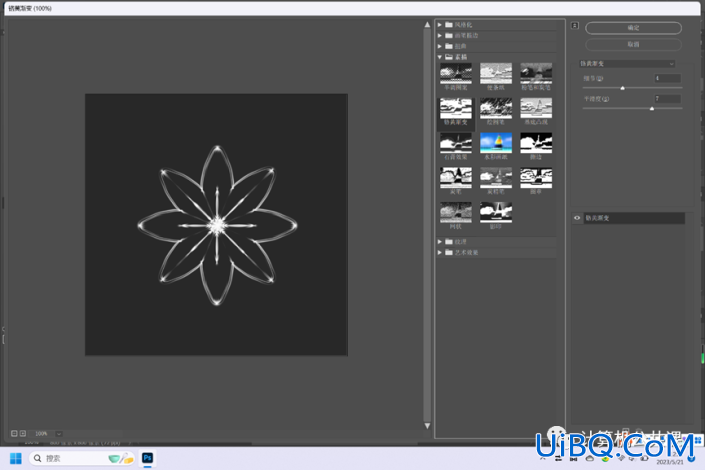Click the 细节 detail slider handle

tap(623, 88)
